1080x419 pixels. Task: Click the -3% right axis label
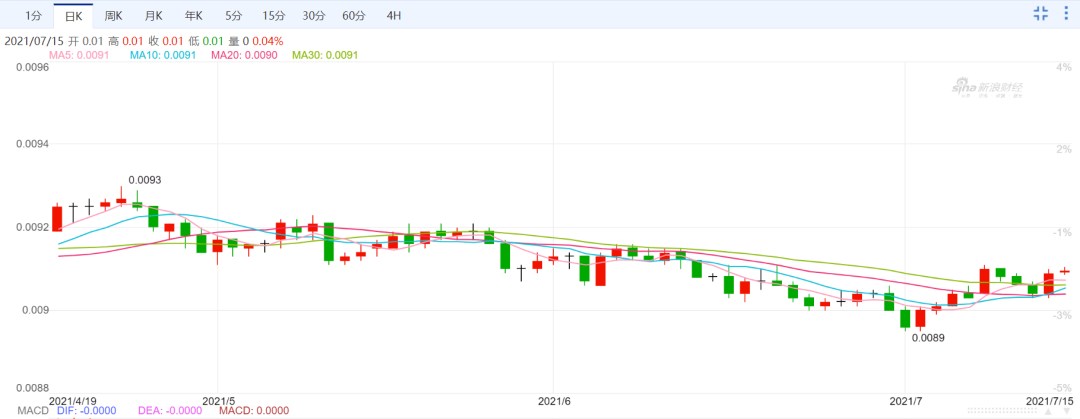(1061, 314)
